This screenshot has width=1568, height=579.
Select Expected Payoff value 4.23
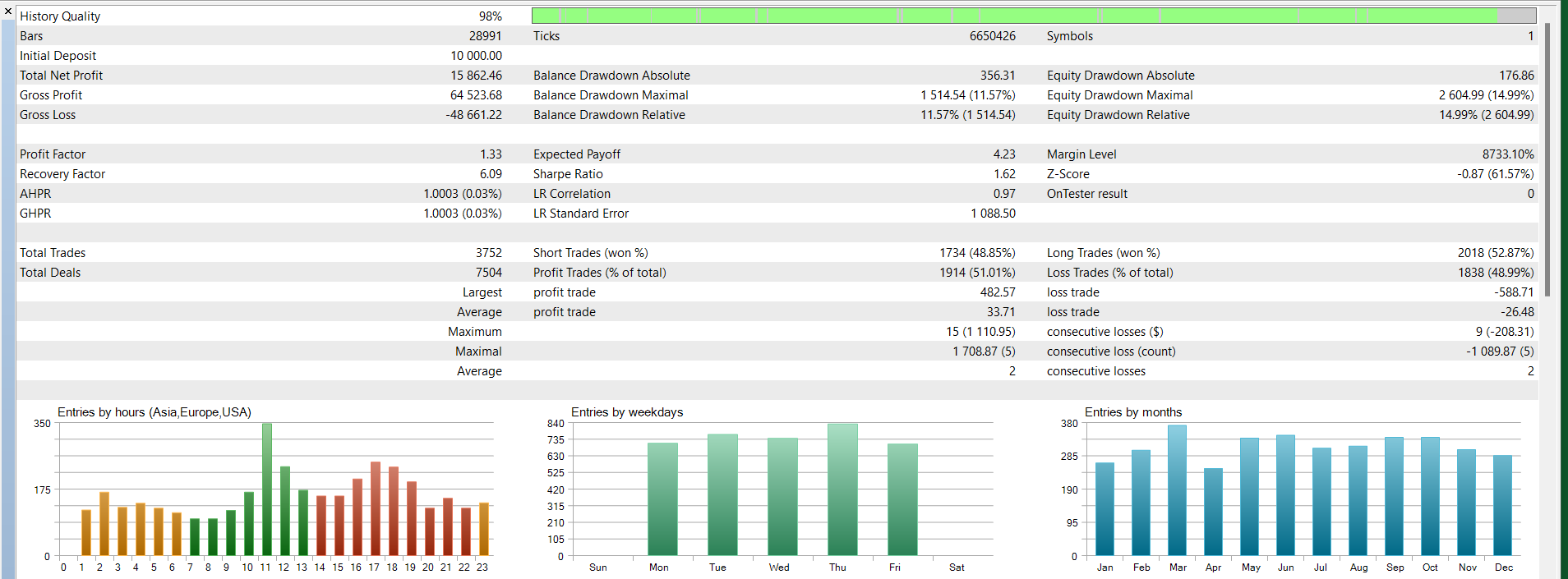click(x=1004, y=154)
